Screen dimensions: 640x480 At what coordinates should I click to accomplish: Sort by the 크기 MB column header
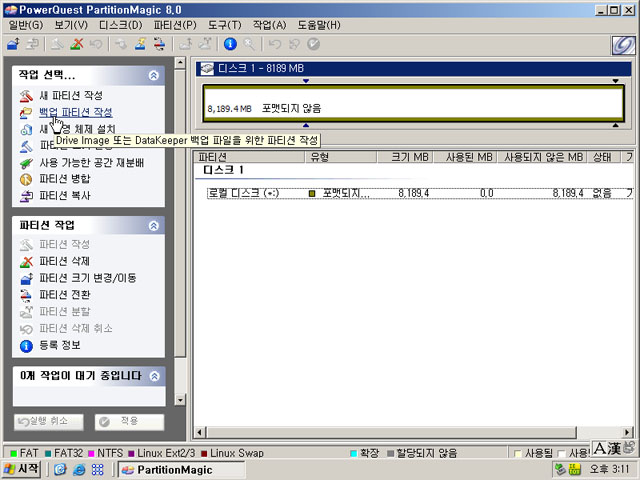[x=405, y=157]
